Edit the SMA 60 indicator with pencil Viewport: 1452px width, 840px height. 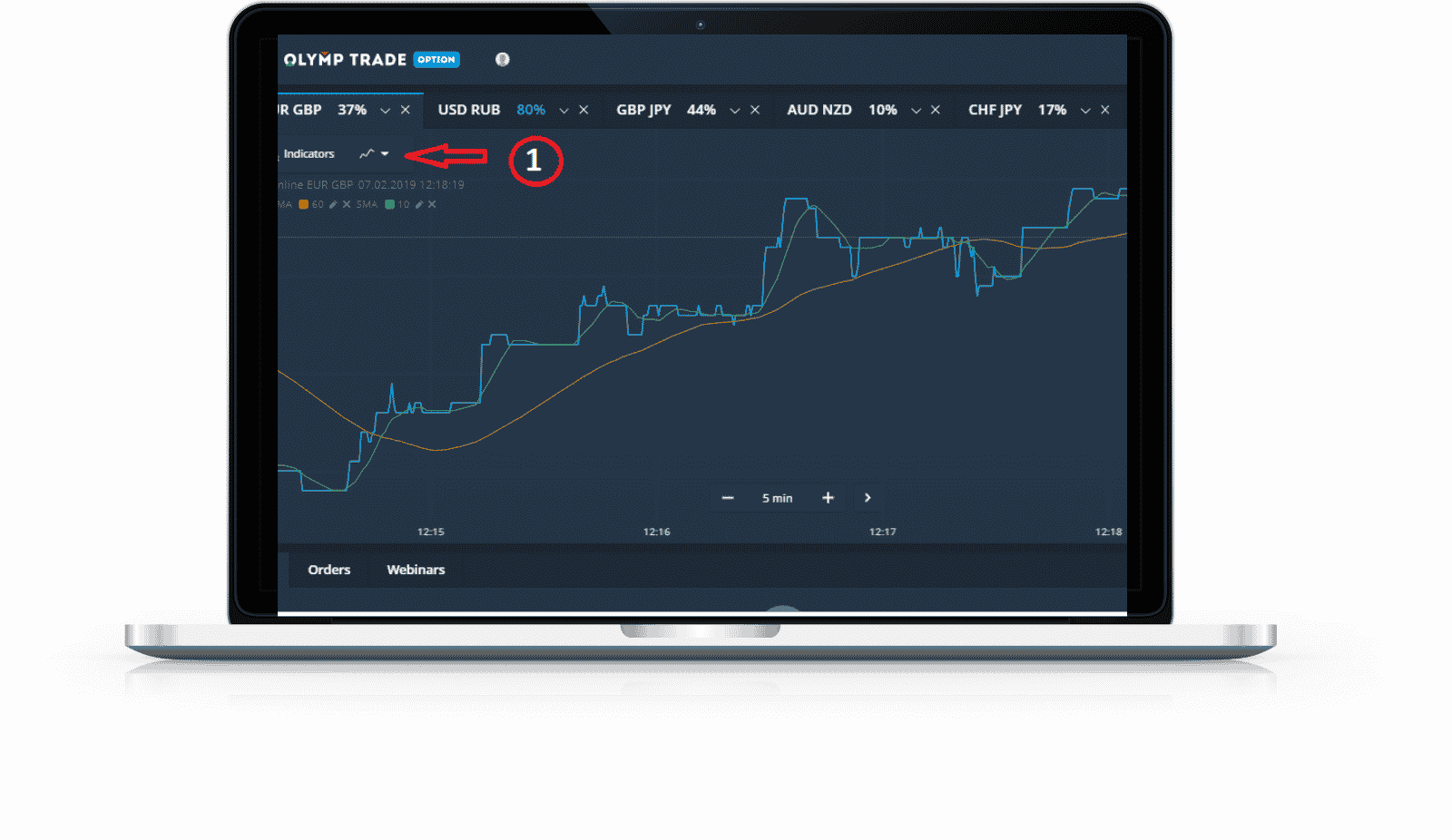point(333,205)
